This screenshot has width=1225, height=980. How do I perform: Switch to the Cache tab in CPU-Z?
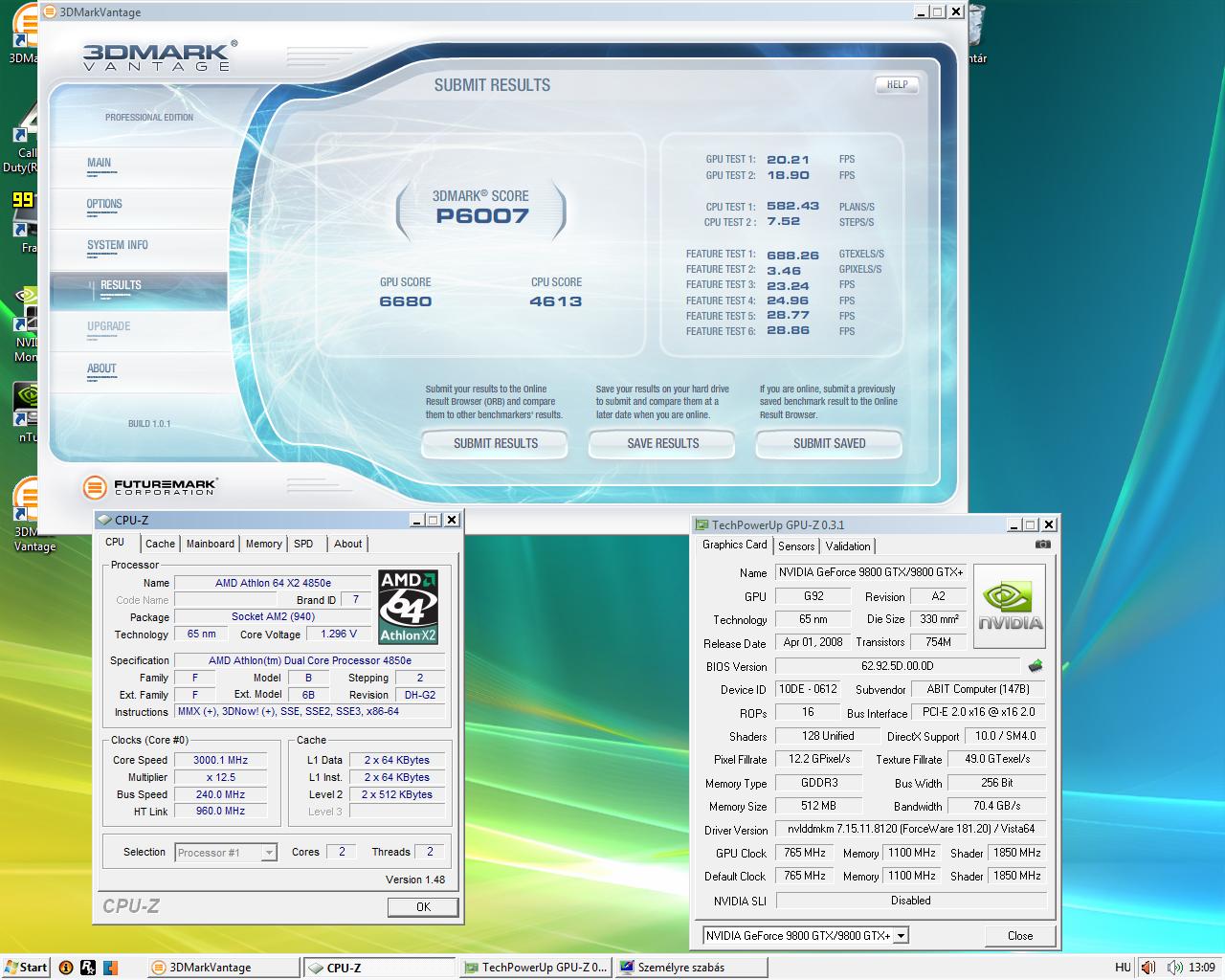[160, 544]
